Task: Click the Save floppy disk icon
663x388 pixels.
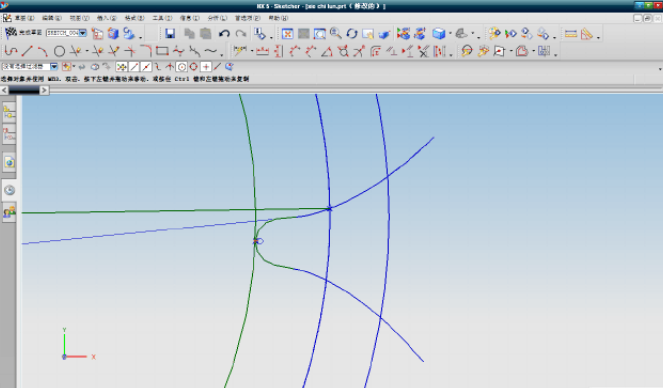Action: click(x=170, y=33)
